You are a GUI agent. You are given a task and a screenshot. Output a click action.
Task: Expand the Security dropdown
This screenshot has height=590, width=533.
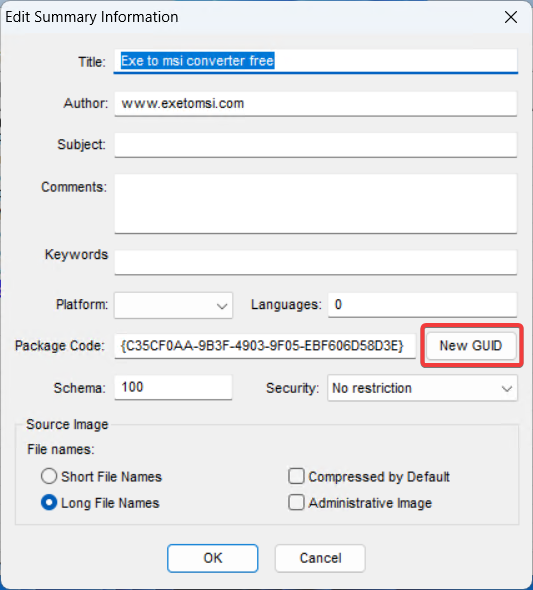pyautogui.click(x=422, y=388)
